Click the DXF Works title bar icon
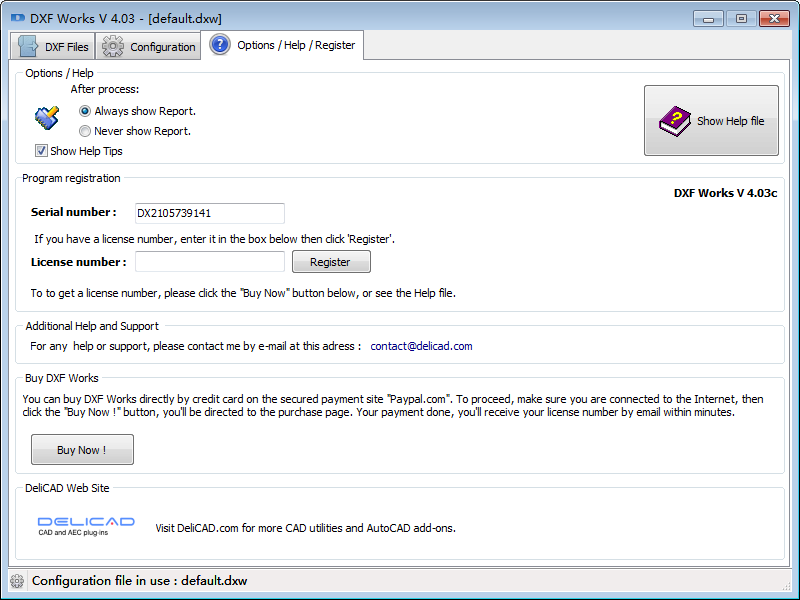 [x=17, y=18]
